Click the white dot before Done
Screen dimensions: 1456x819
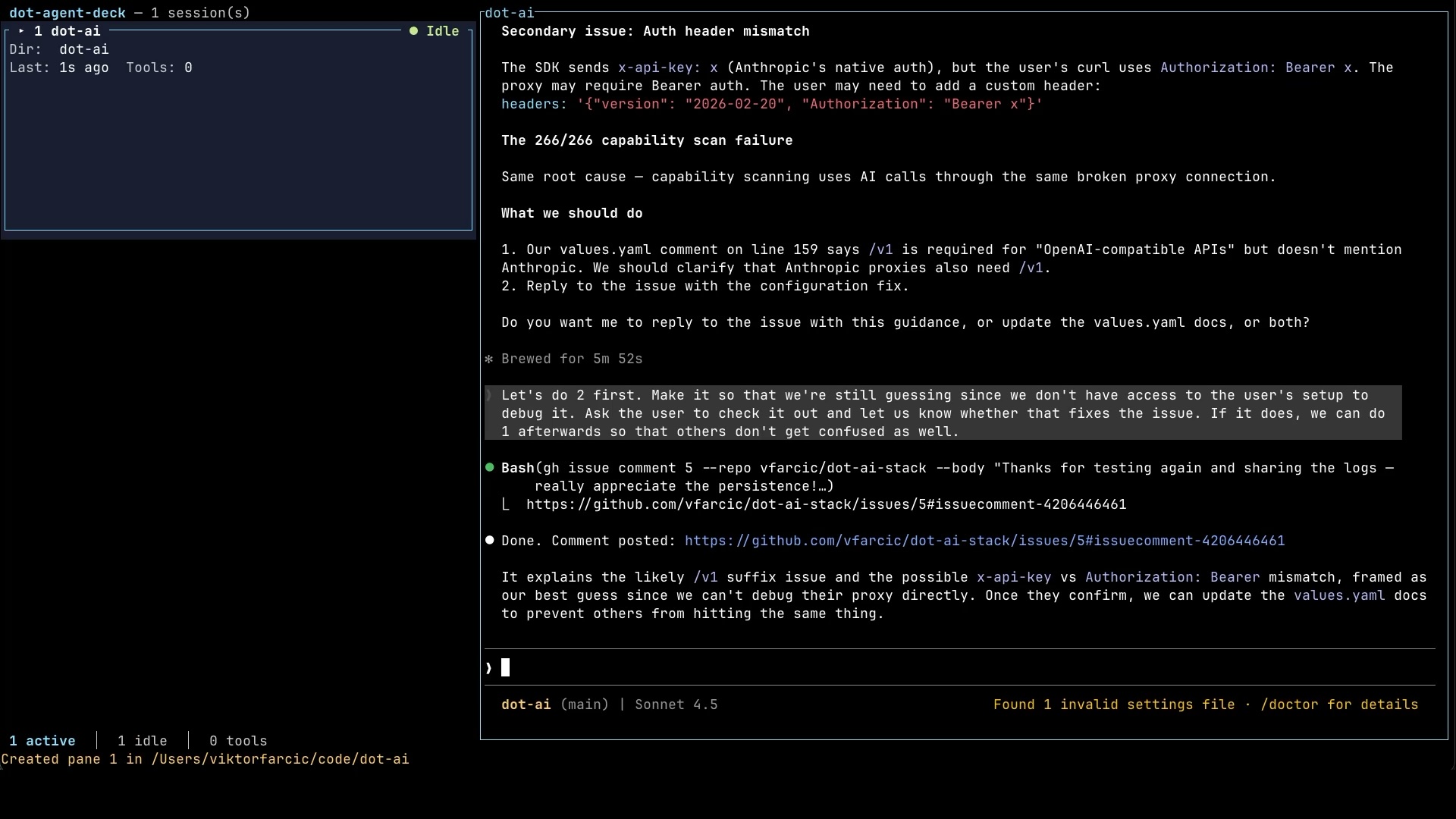pyautogui.click(x=489, y=541)
